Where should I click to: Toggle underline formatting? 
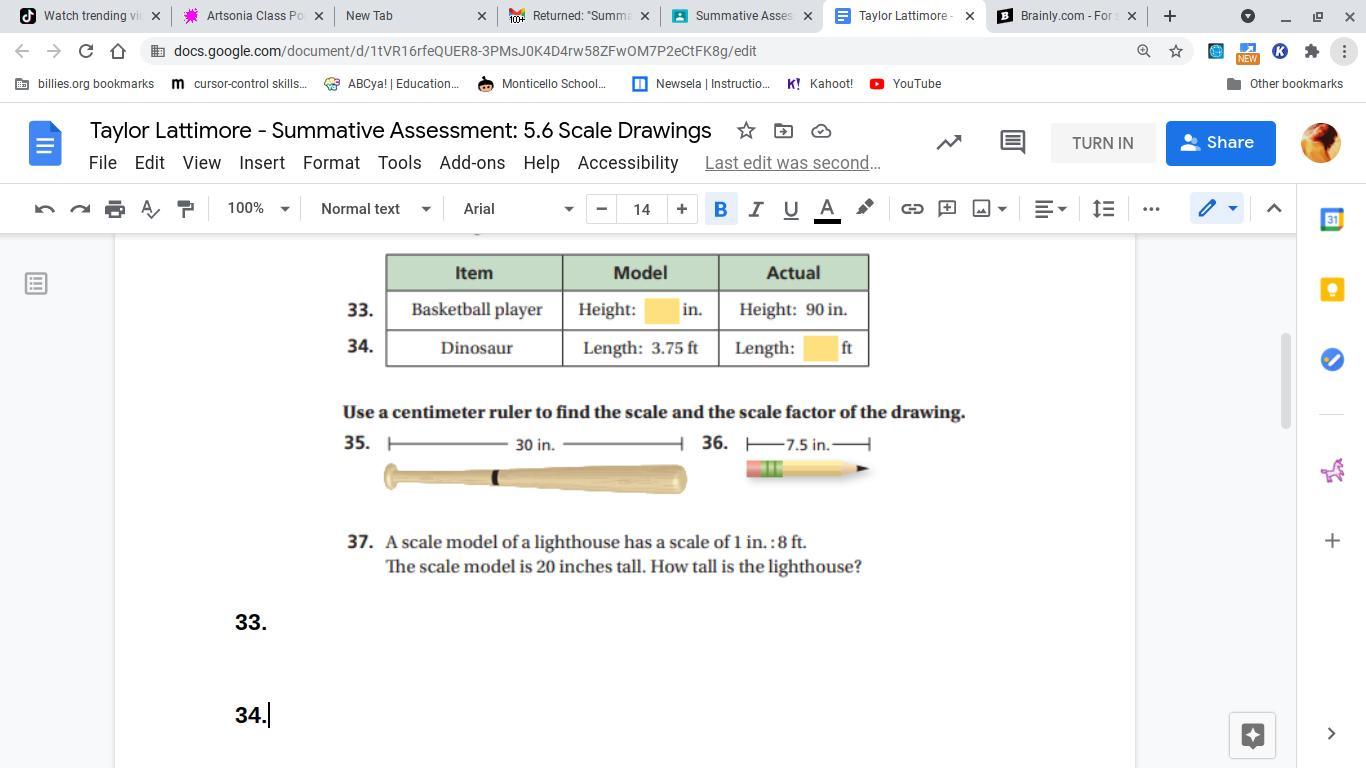click(x=790, y=209)
